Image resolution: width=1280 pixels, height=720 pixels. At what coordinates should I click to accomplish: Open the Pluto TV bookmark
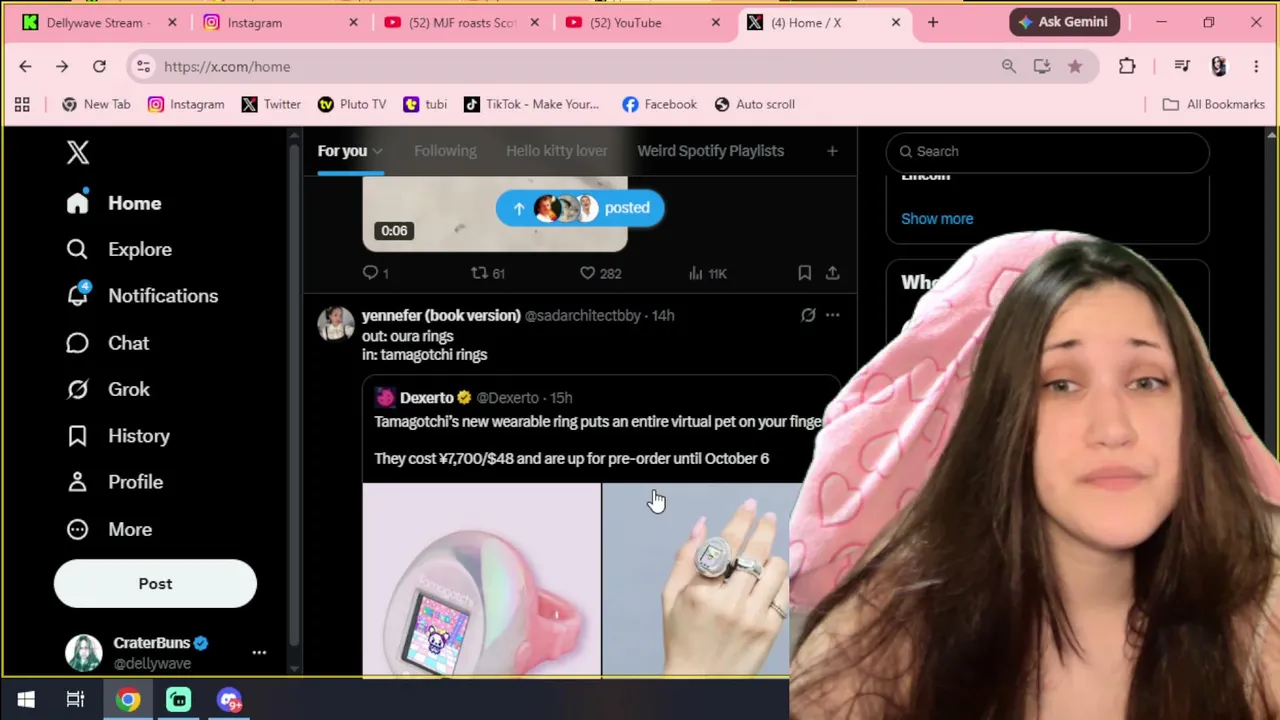click(352, 104)
